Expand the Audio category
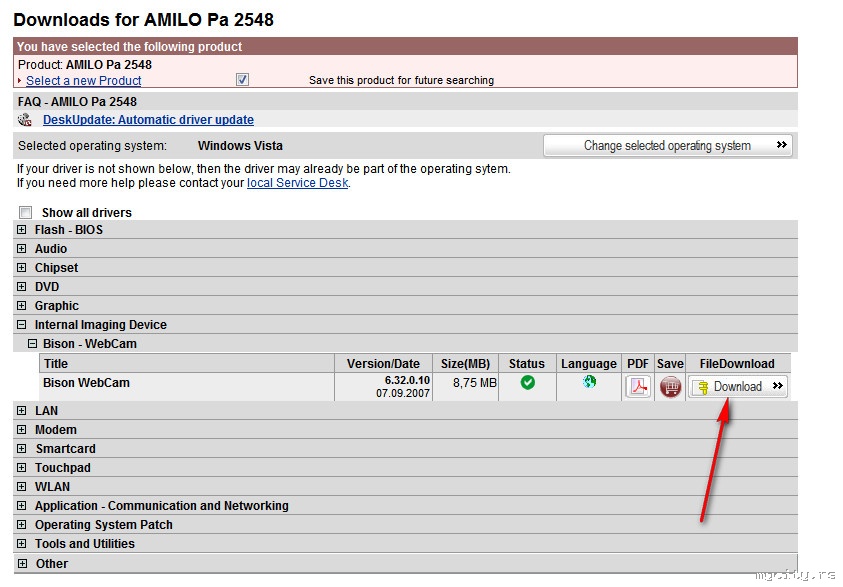The image size is (843, 587). point(21,248)
